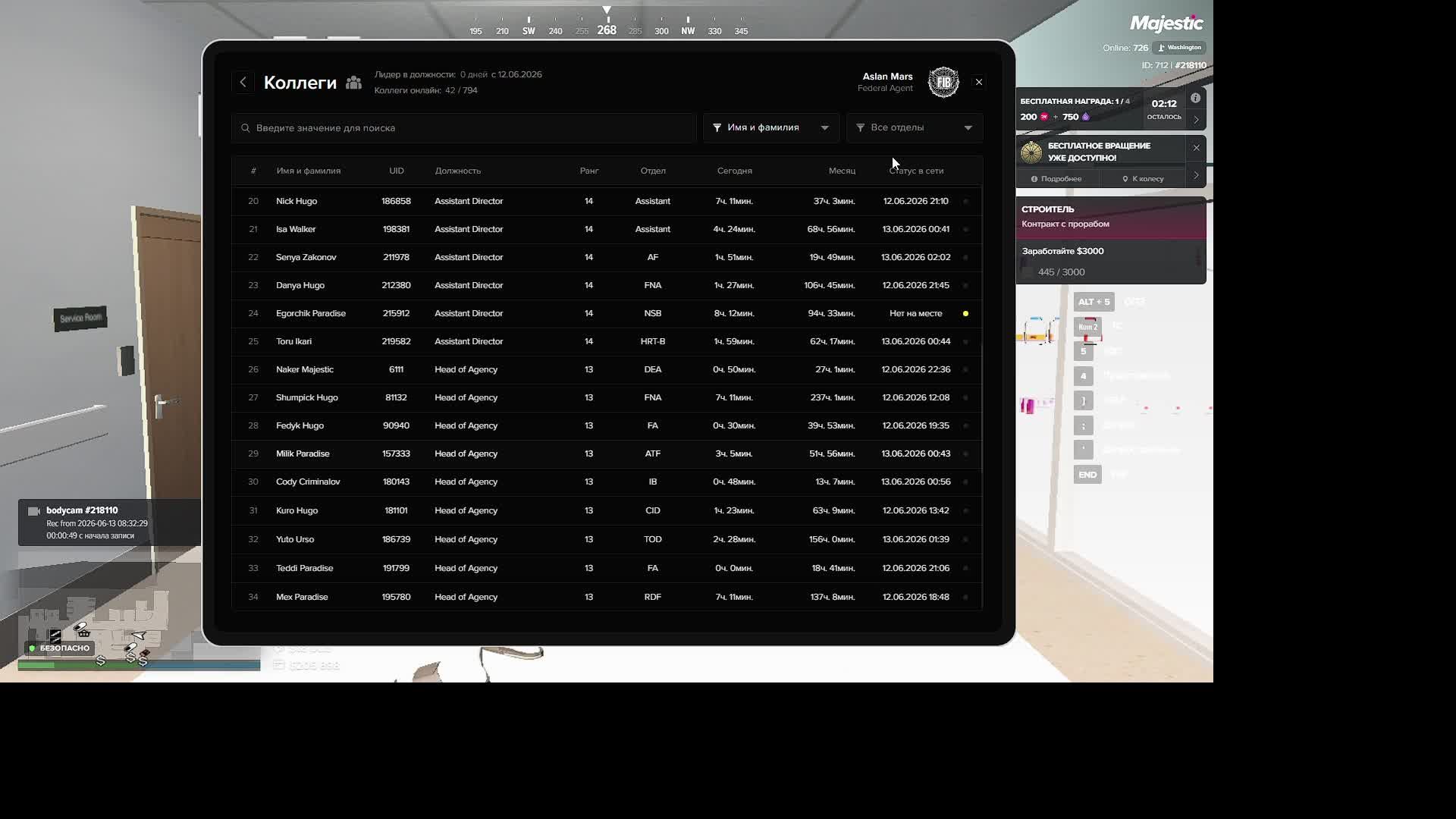This screenshot has width=1456, height=819.
Task: Open Подробнее in free spin notification
Action: [x=1056, y=179]
